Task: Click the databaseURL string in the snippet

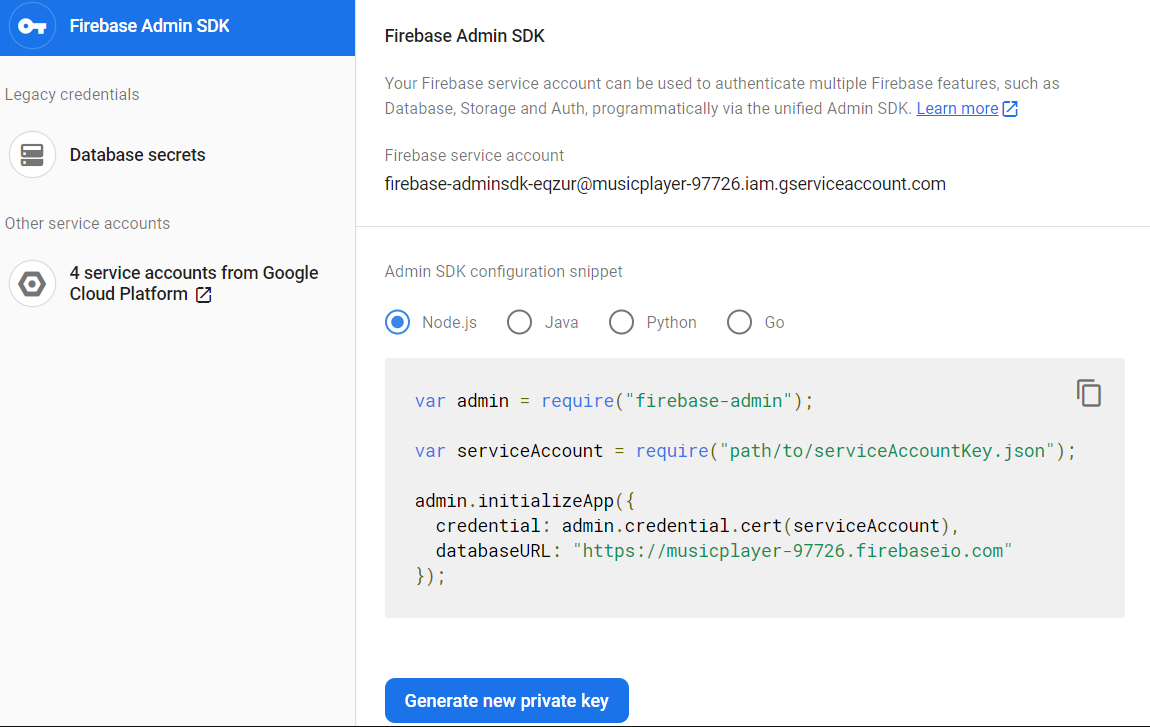Action: click(x=792, y=551)
